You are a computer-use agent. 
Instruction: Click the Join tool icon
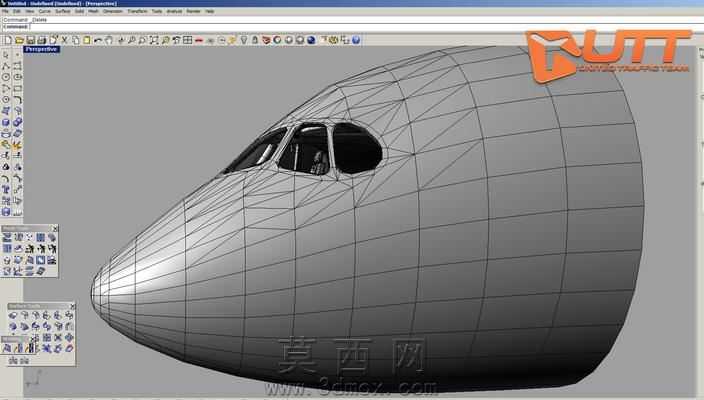pos(6,145)
